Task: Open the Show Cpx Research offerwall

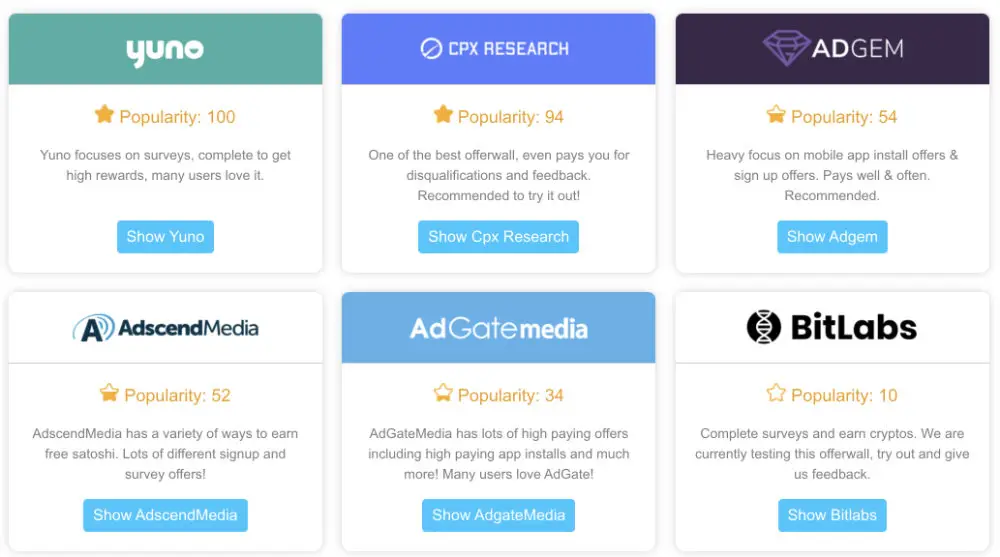Action: pyautogui.click(x=498, y=237)
